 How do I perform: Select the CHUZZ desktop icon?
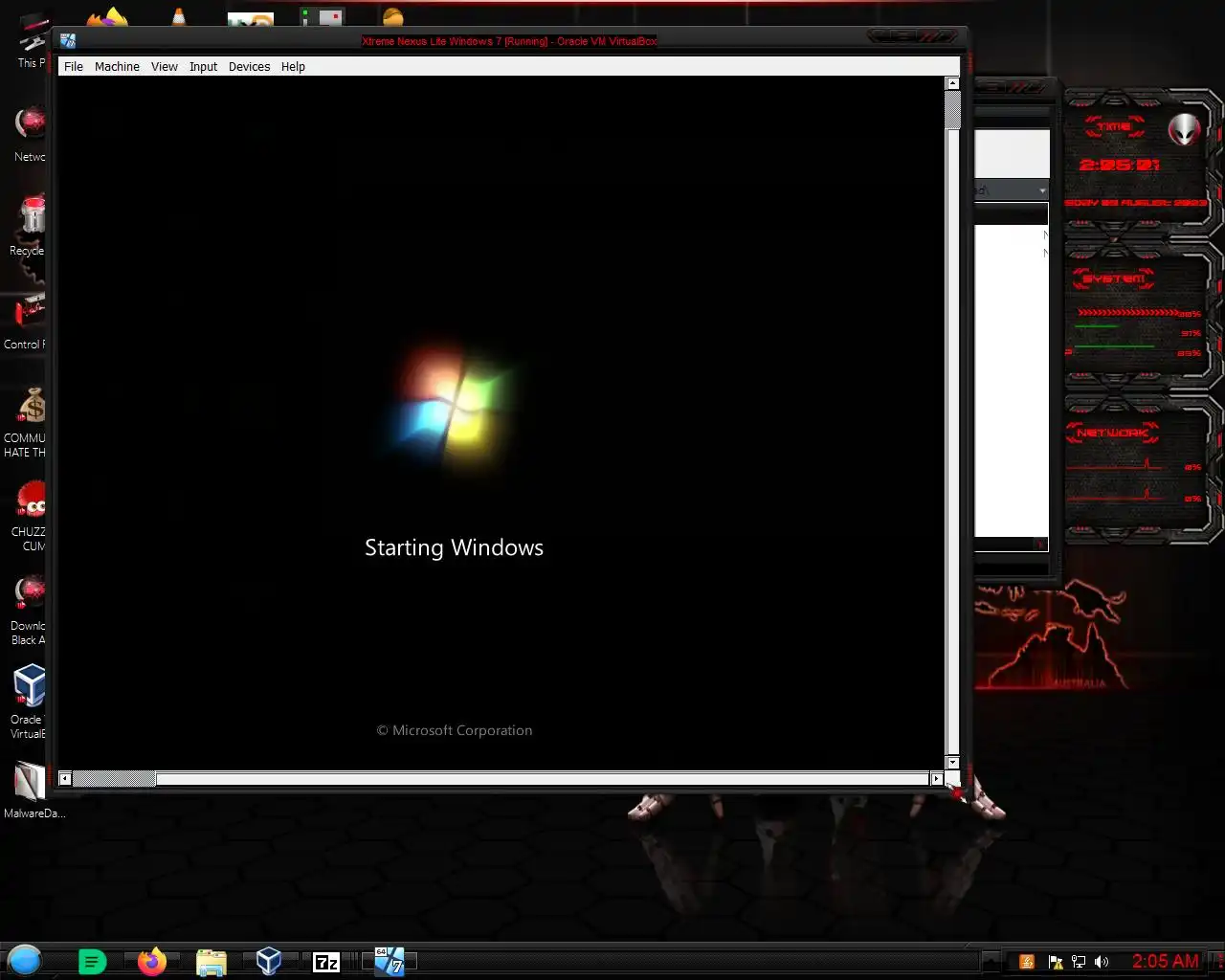pyautogui.click(x=31, y=516)
